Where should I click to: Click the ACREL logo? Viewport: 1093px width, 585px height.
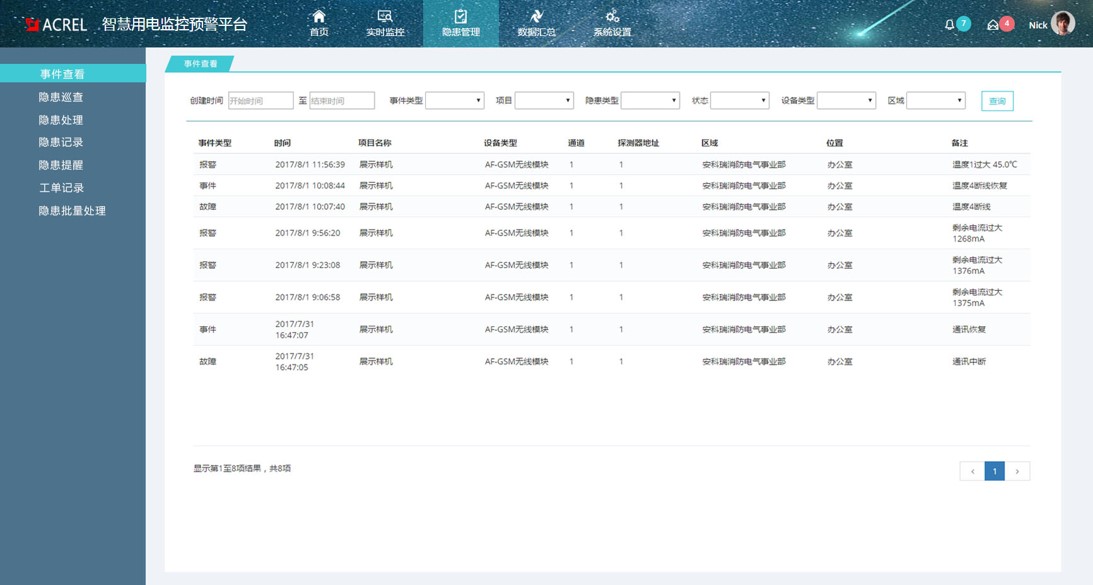pyautogui.click(x=42, y=22)
